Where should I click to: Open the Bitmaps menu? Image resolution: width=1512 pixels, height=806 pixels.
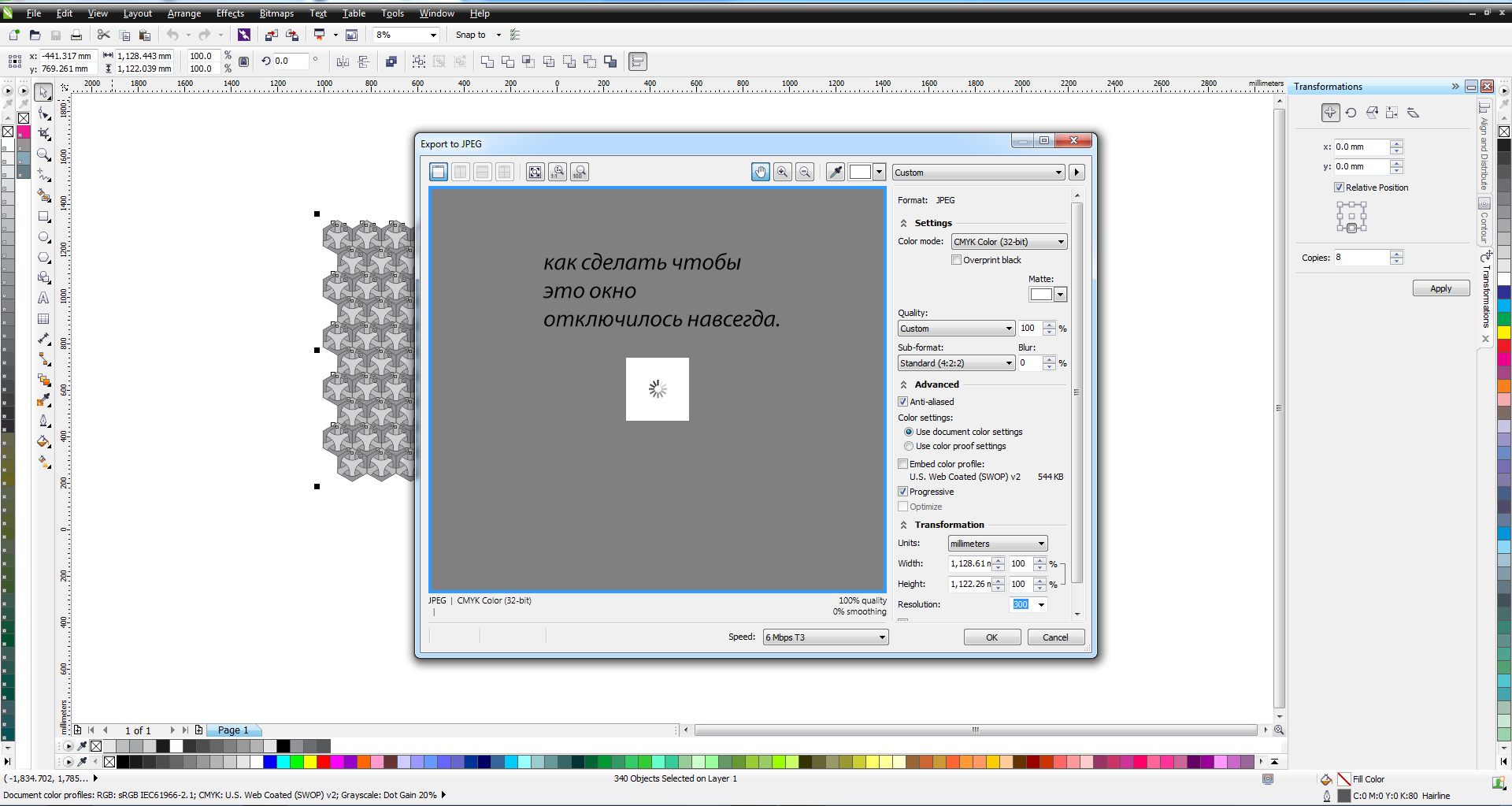point(276,13)
